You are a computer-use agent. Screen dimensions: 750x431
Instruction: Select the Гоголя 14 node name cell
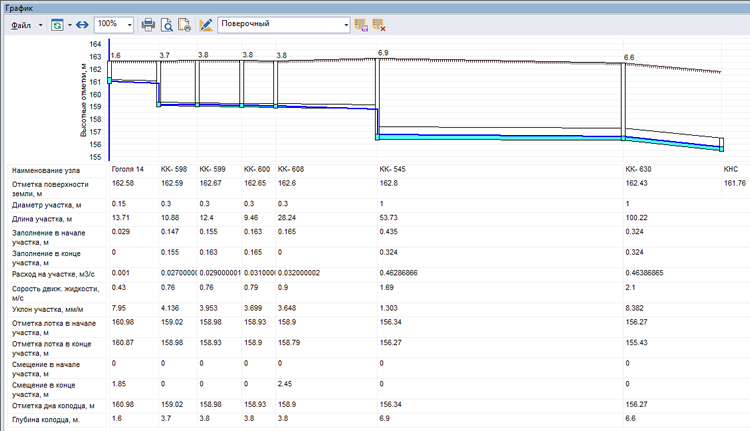click(128, 170)
